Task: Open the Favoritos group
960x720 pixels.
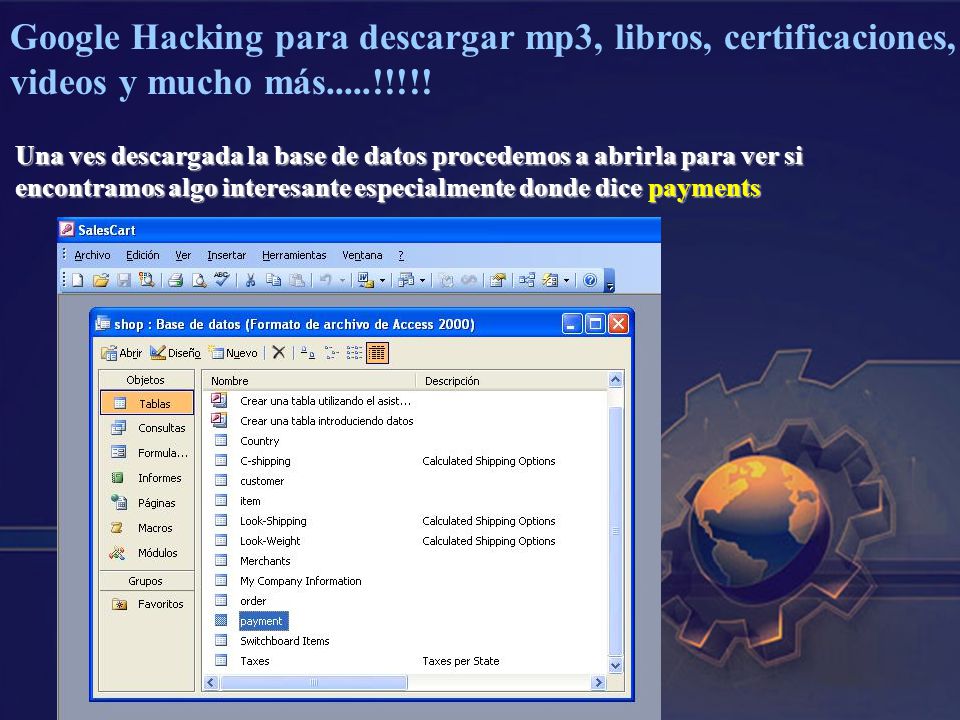Action: (147, 604)
